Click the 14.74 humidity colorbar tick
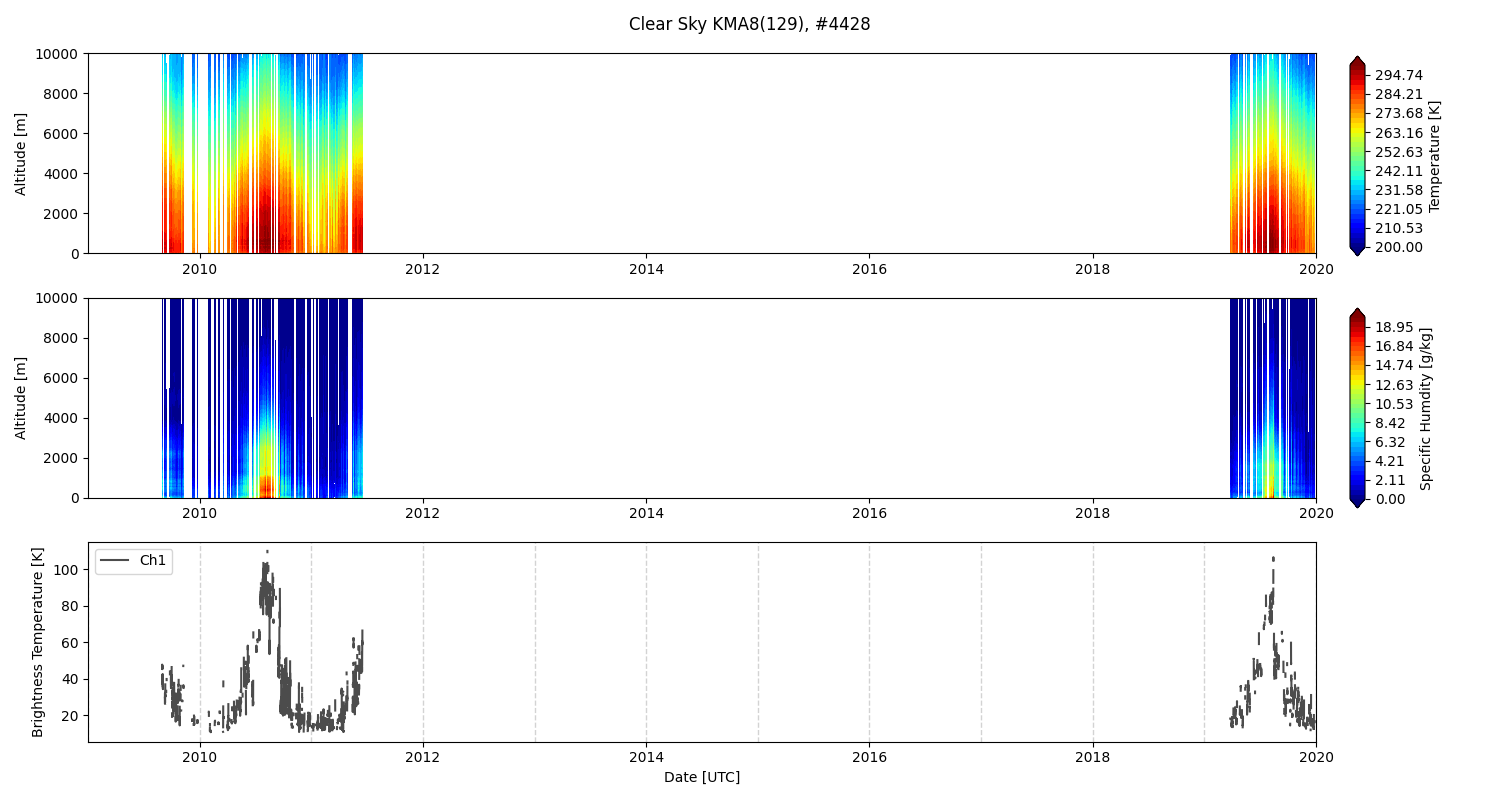 pyautogui.click(x=1394, y=365)
